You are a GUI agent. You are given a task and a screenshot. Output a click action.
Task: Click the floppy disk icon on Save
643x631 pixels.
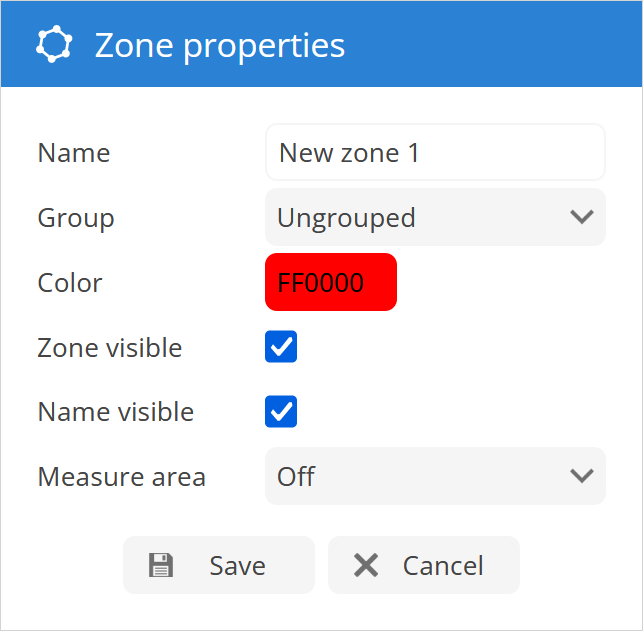(160, 566)
